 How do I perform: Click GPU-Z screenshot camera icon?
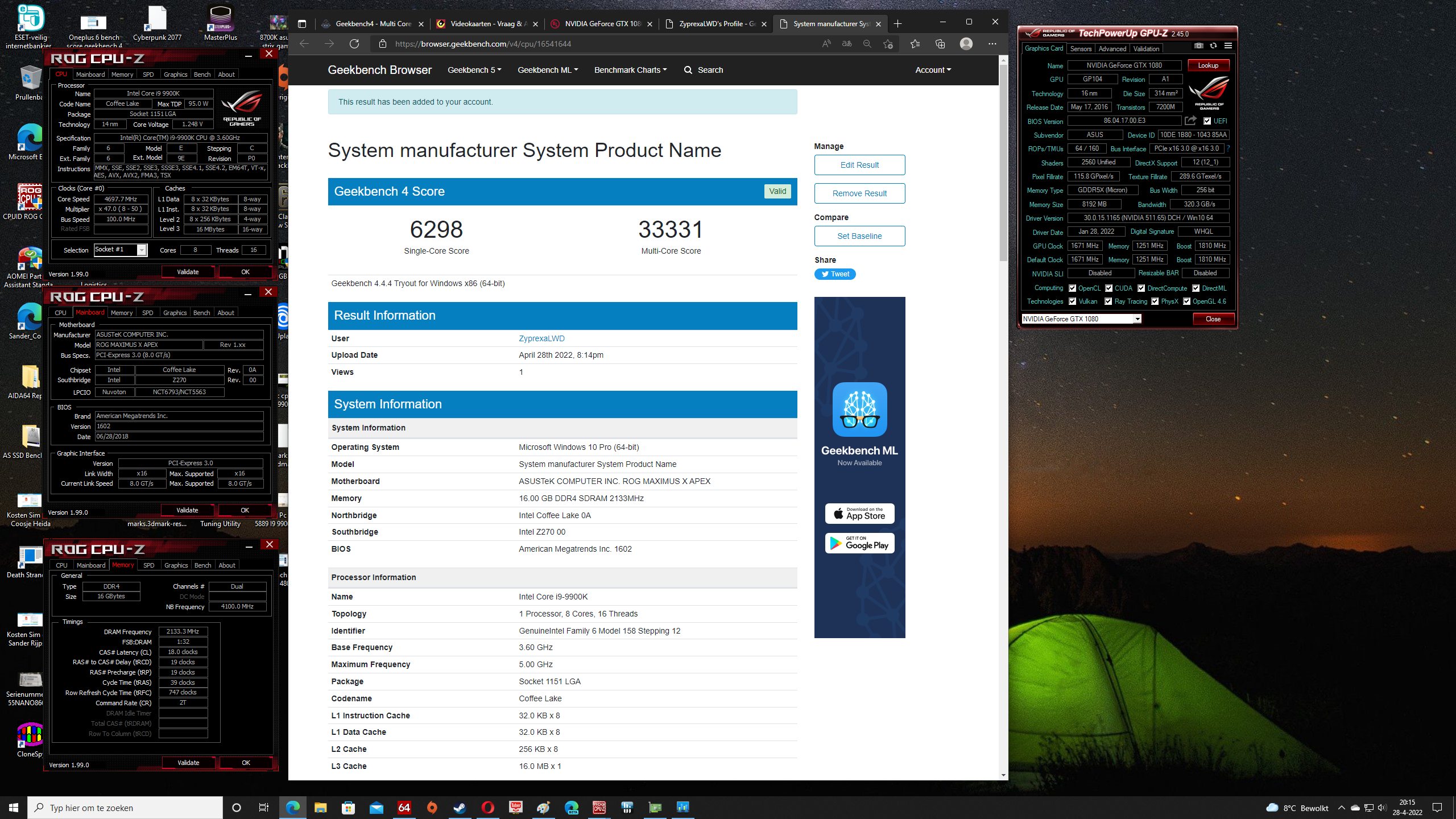[x=1199, y=45]
